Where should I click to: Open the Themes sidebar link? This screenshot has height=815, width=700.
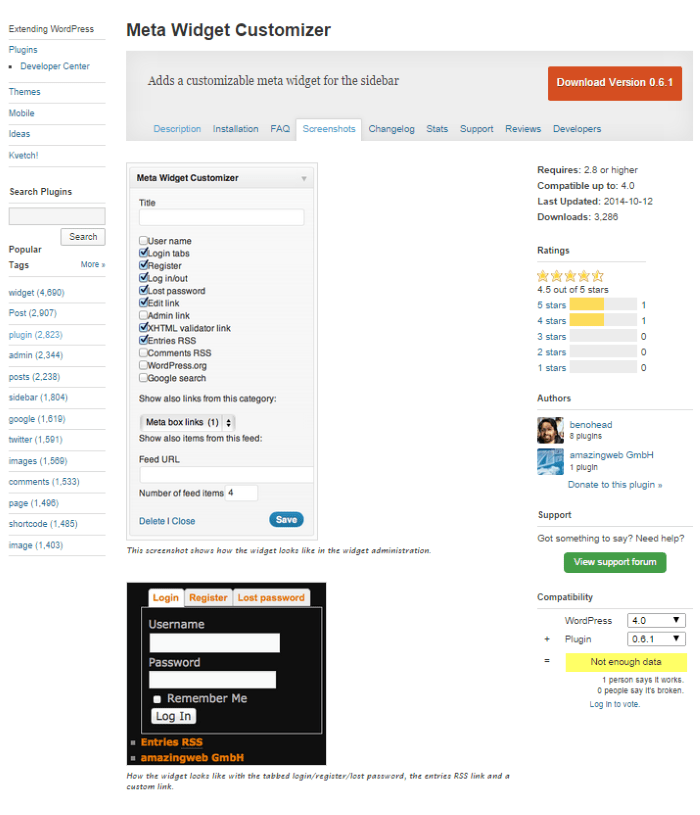click(24, 92)
